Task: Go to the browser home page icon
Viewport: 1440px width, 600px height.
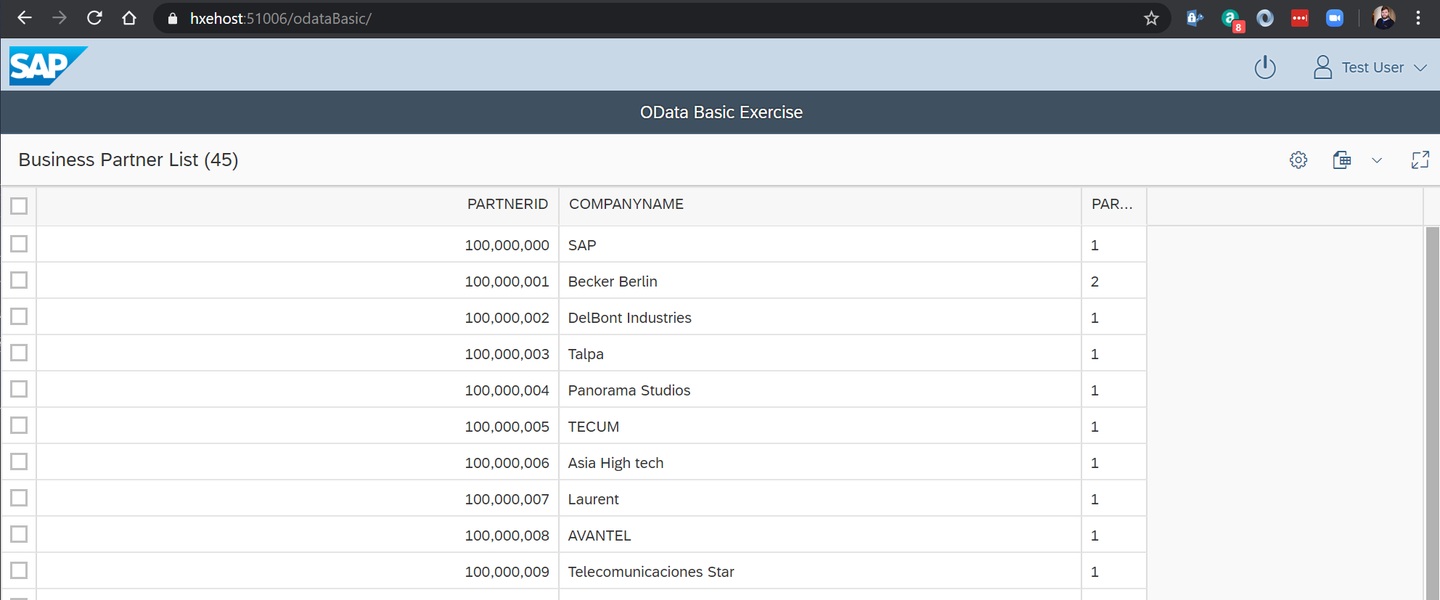Action: point(129,18)
